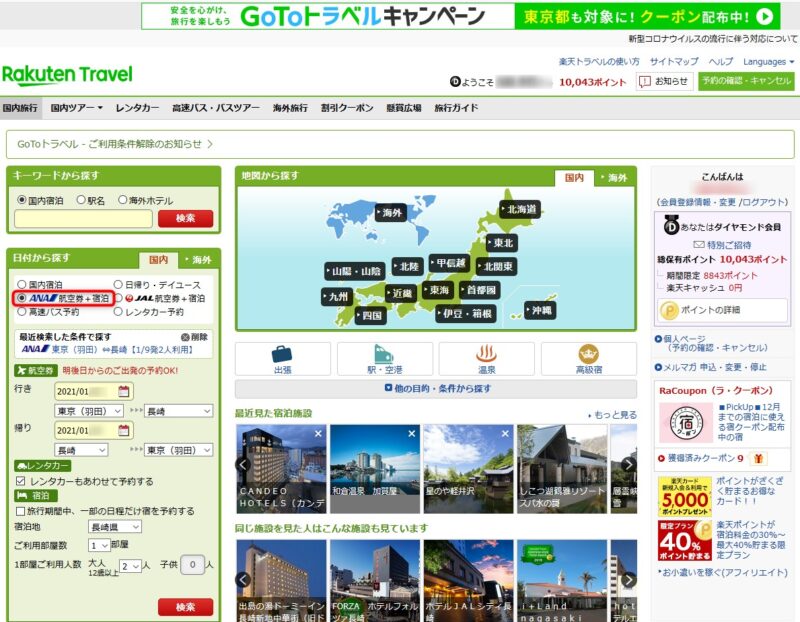Open the 海外旅行 nav menu
This screenshot has width=800, height=622.
click(x=290, y=108)
